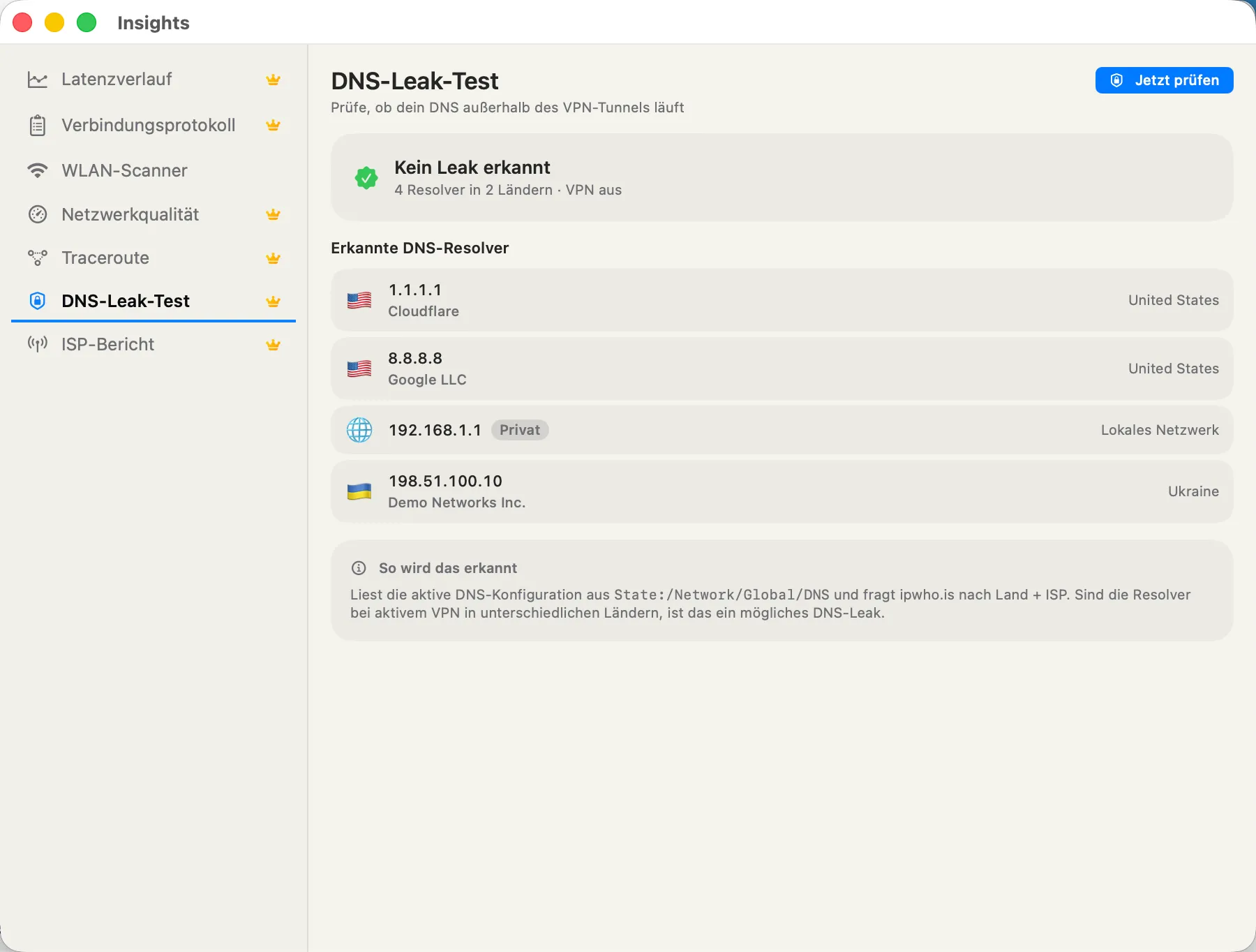Click the shield icon inside Jetzt prüfen button
Image resolution: width=1256 pixels, height=952 pixels.
coord(1116,80)
